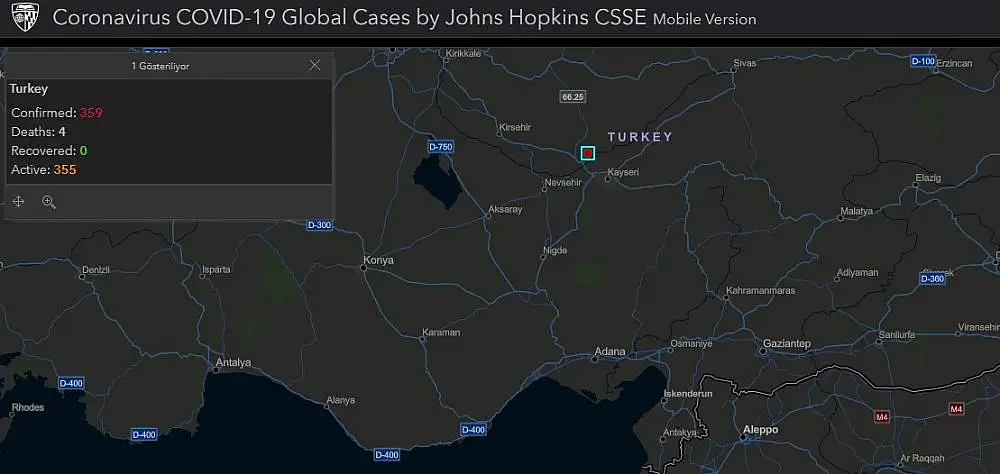The height and width of the screenshot is (474, 1000).
Task: Click the 66.25 road marker
Action: click(x=573, y=97)
